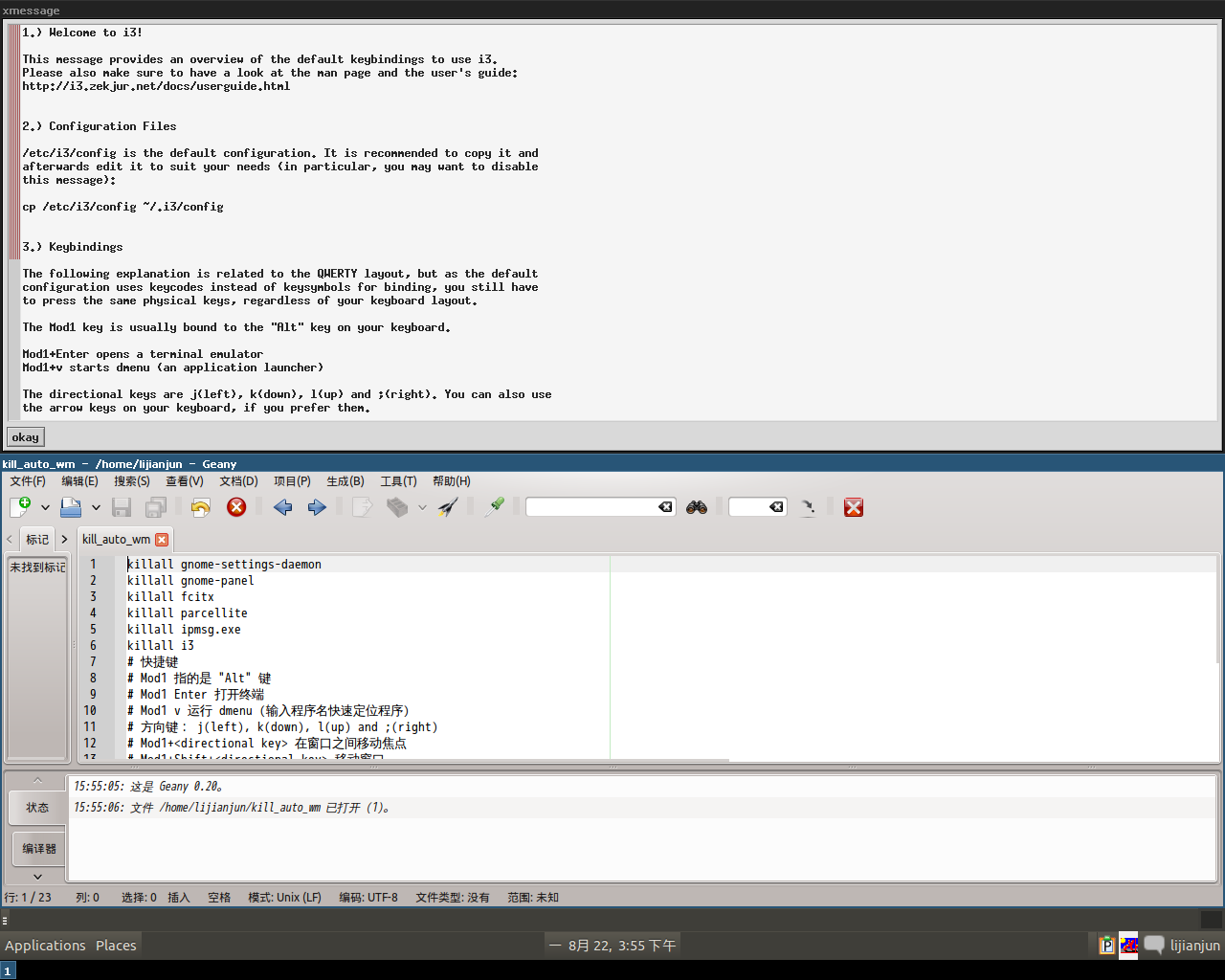Open the 帮助(H) menu
Image resolution: width=1225 pixels, height=980 pixels.
click(452, 481)
